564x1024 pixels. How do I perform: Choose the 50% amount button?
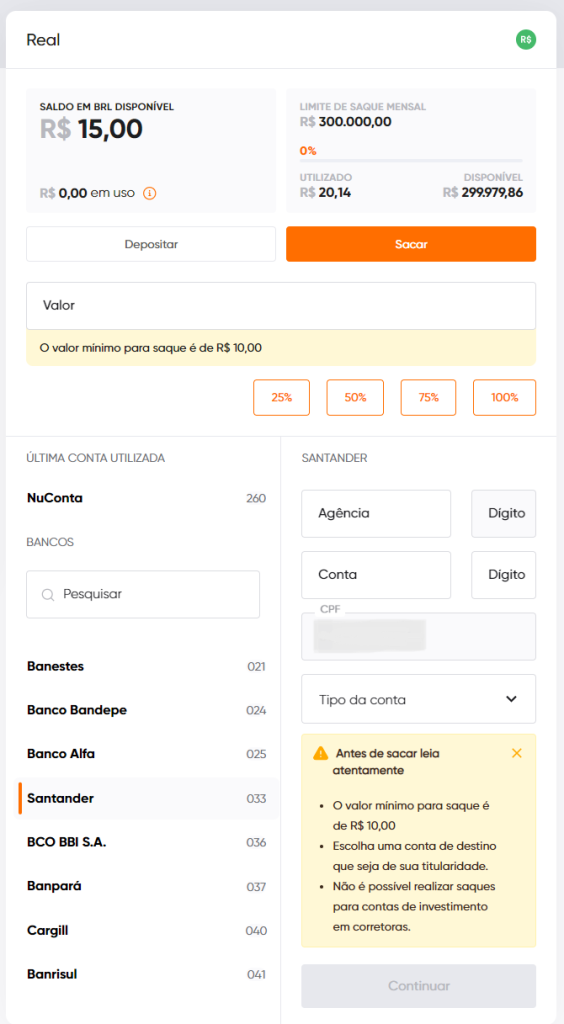pos(355,398)
